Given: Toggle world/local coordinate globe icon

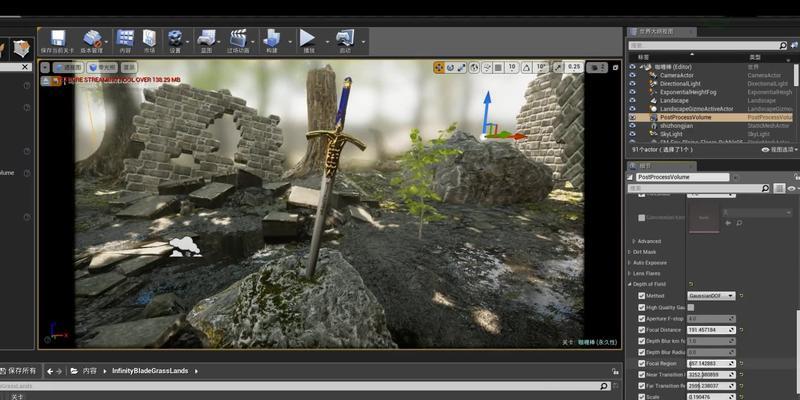Looking at the screenshot, I should point(474,67).
